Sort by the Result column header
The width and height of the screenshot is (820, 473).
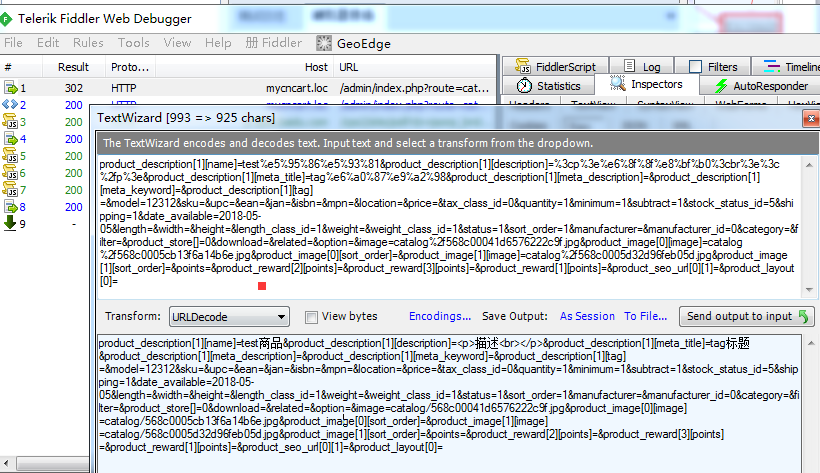(73, 67)
